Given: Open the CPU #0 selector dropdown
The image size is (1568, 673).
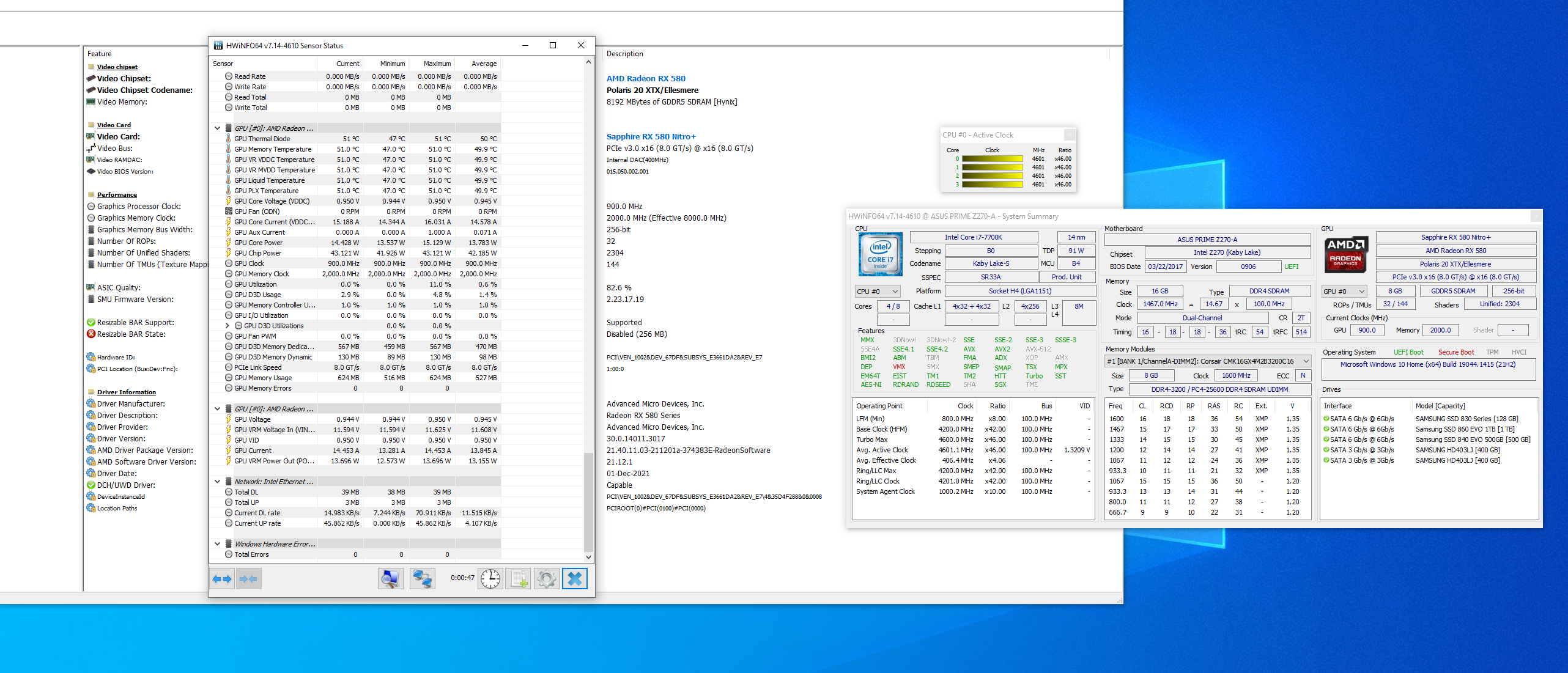Looking at the screenshot, I should [878, 292].
